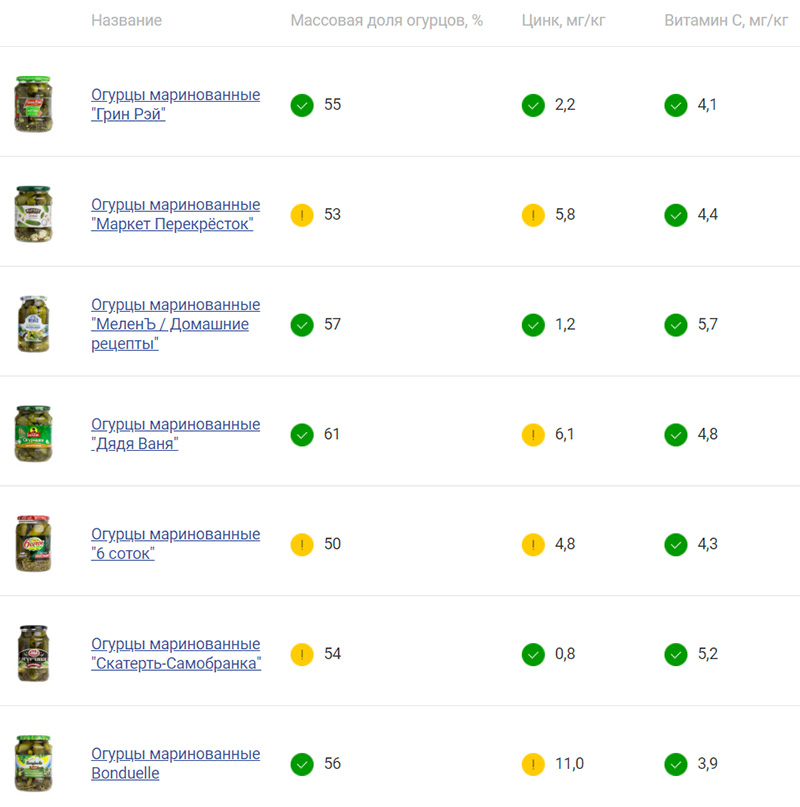
Task: Click green check icon next to zinc 1,2
Action: 533,325
